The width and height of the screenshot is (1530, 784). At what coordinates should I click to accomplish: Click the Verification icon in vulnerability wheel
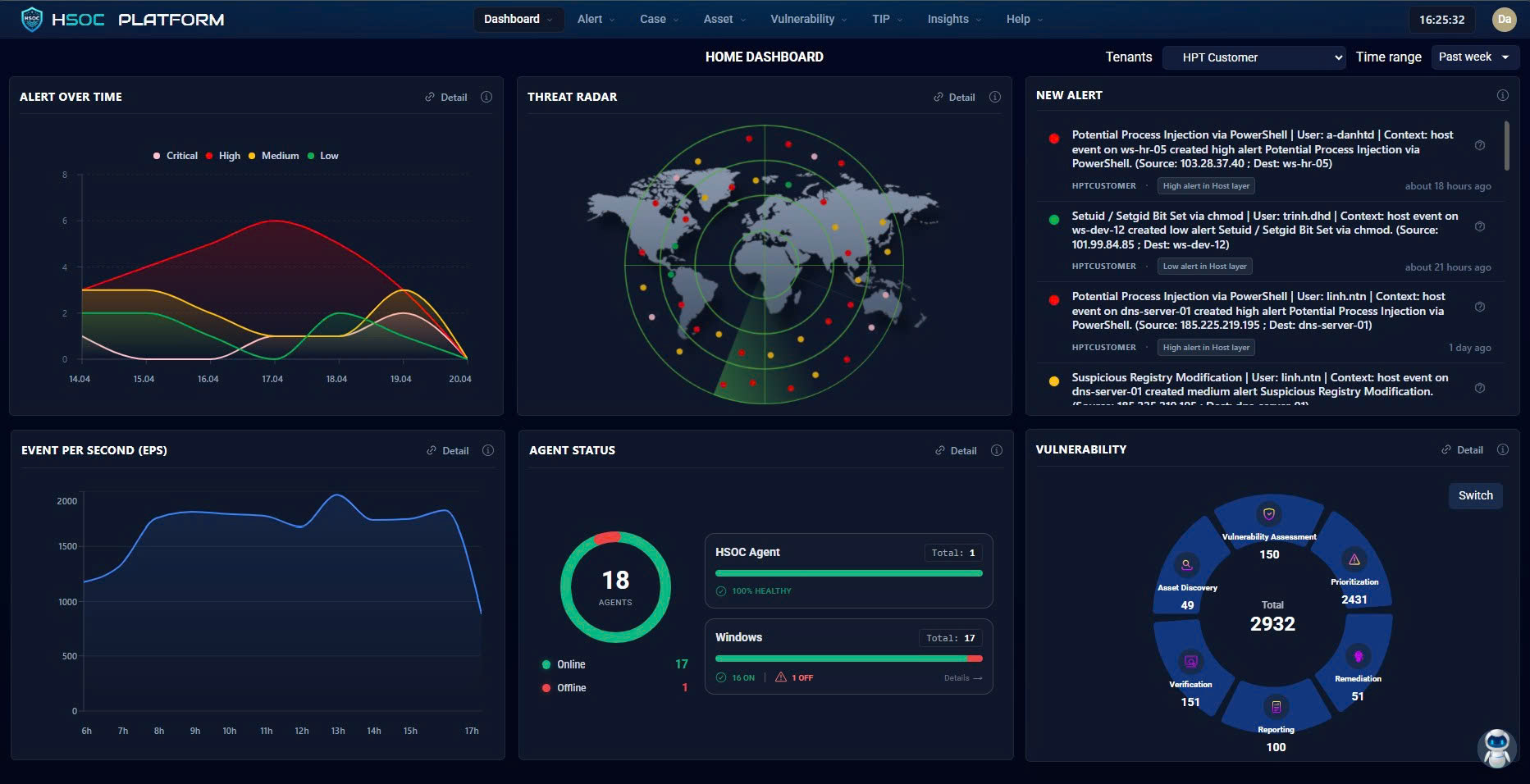1190,662
